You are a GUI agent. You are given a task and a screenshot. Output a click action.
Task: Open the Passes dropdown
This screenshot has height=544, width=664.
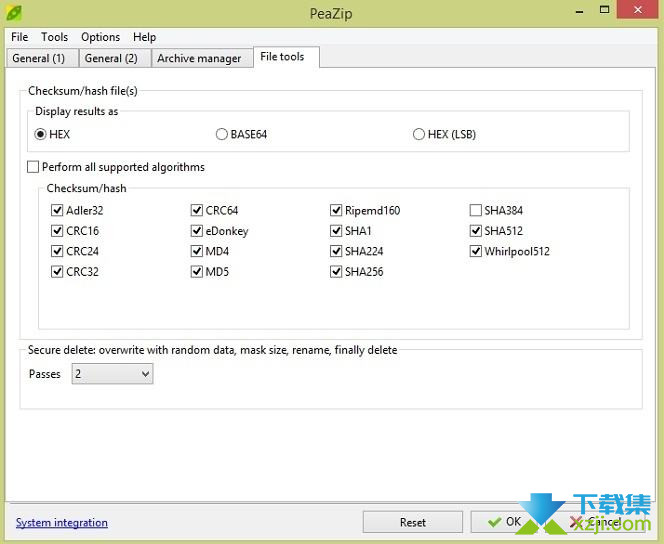112,374
